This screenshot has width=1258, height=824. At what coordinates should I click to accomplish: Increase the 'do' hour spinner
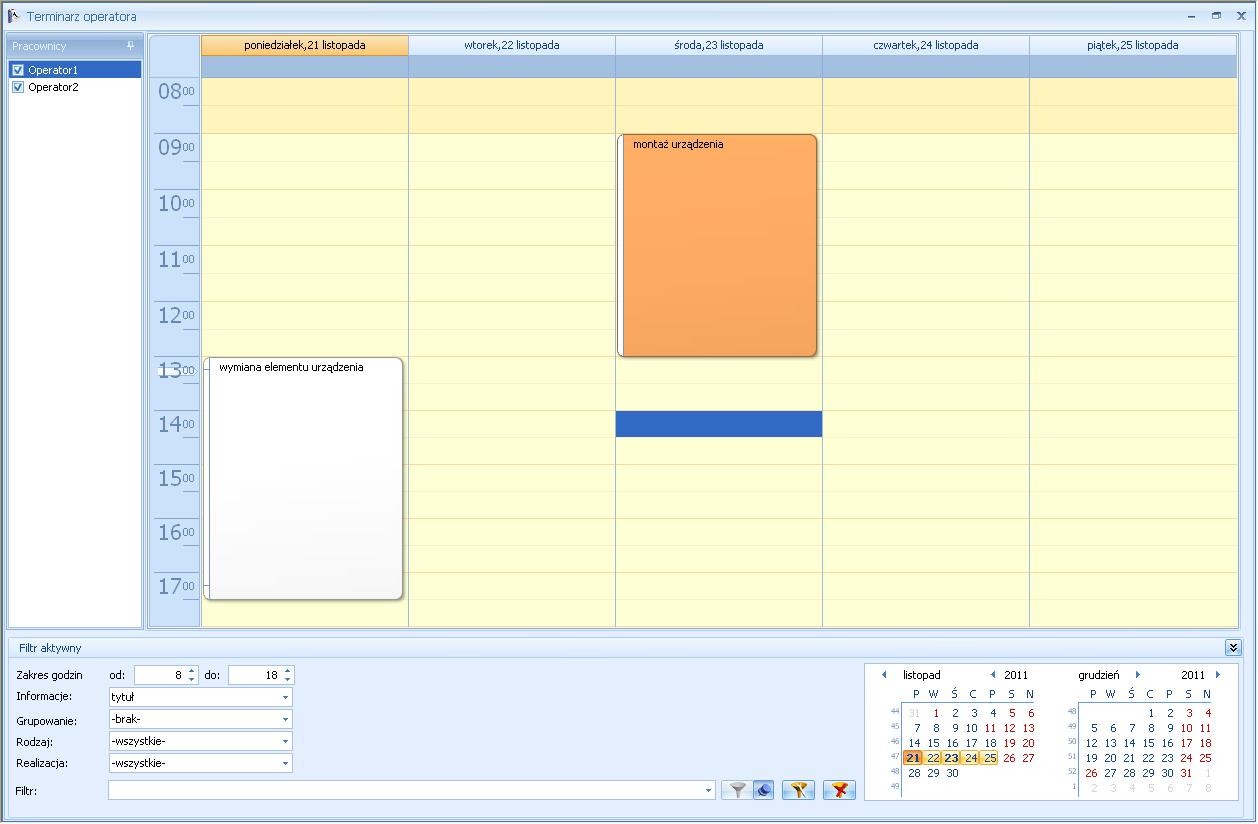[288, 671]
